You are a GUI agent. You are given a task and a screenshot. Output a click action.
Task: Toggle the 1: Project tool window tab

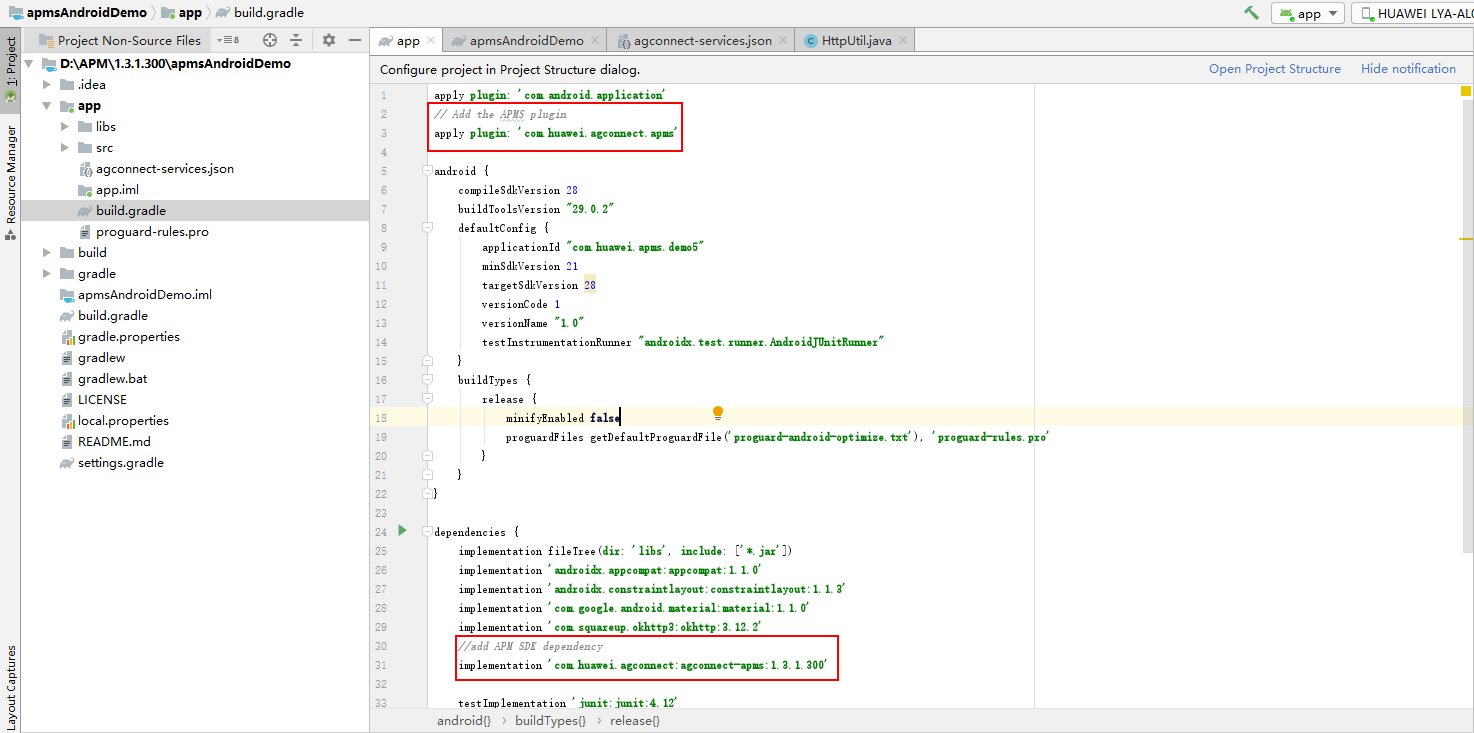pos(10,69)
